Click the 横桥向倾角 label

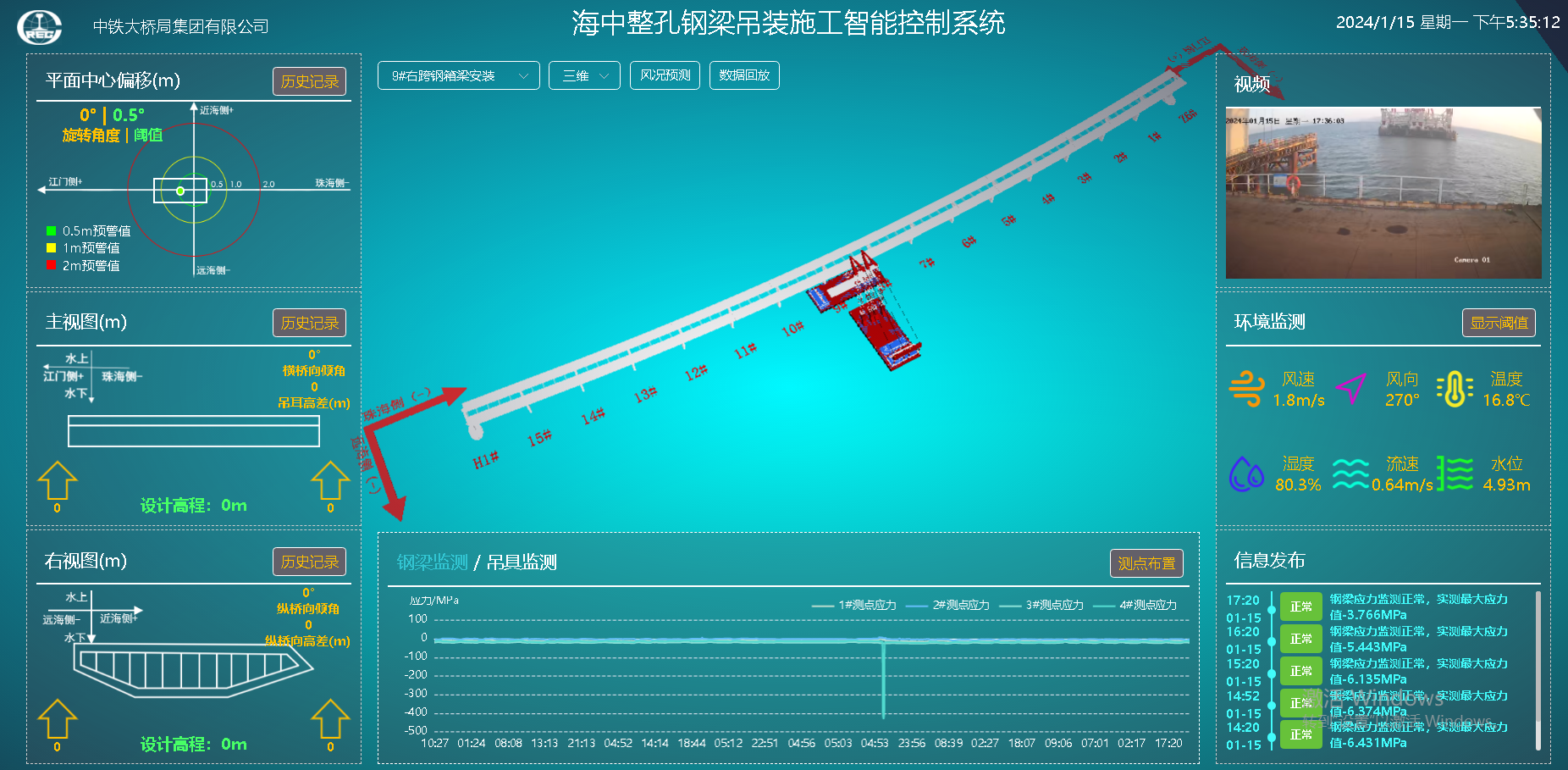(313, 371)
